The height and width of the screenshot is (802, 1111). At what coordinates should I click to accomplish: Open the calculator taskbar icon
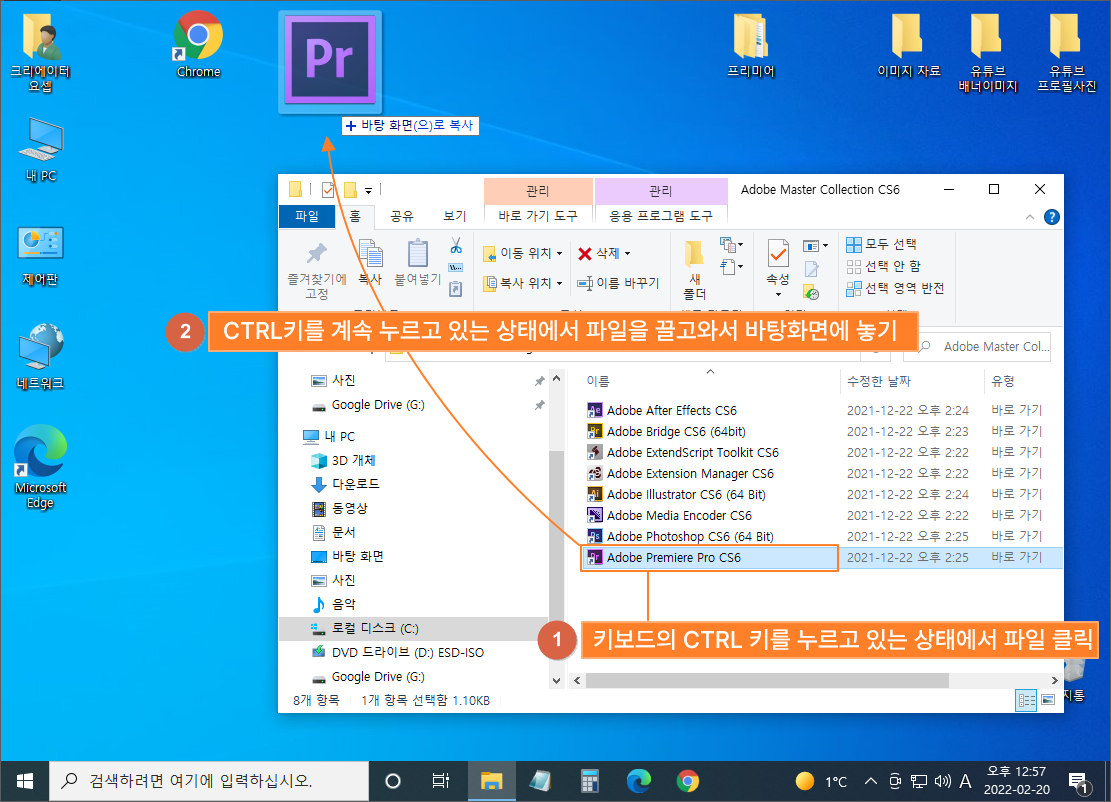(590, 781)
